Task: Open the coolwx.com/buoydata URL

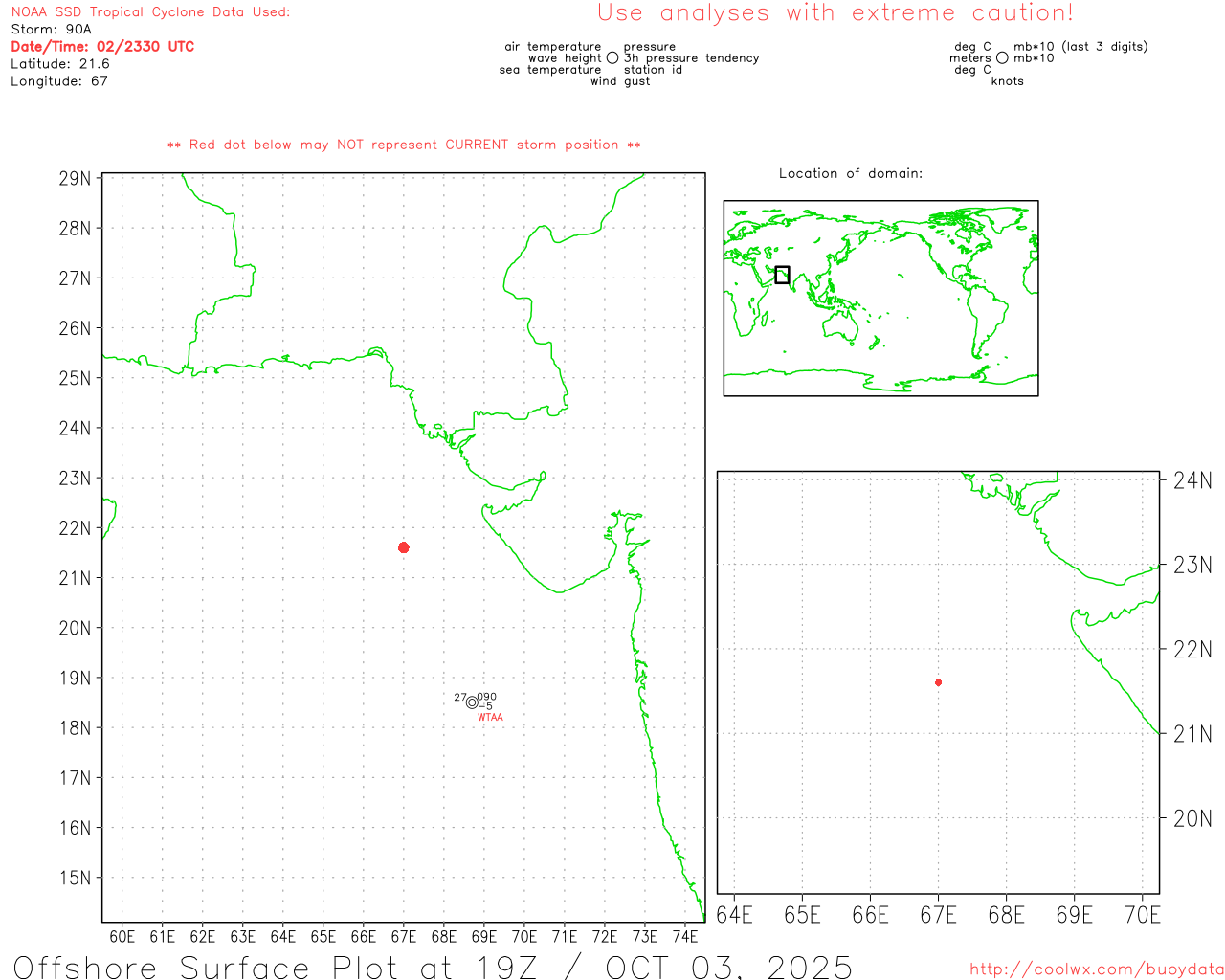Action: 1097,969
